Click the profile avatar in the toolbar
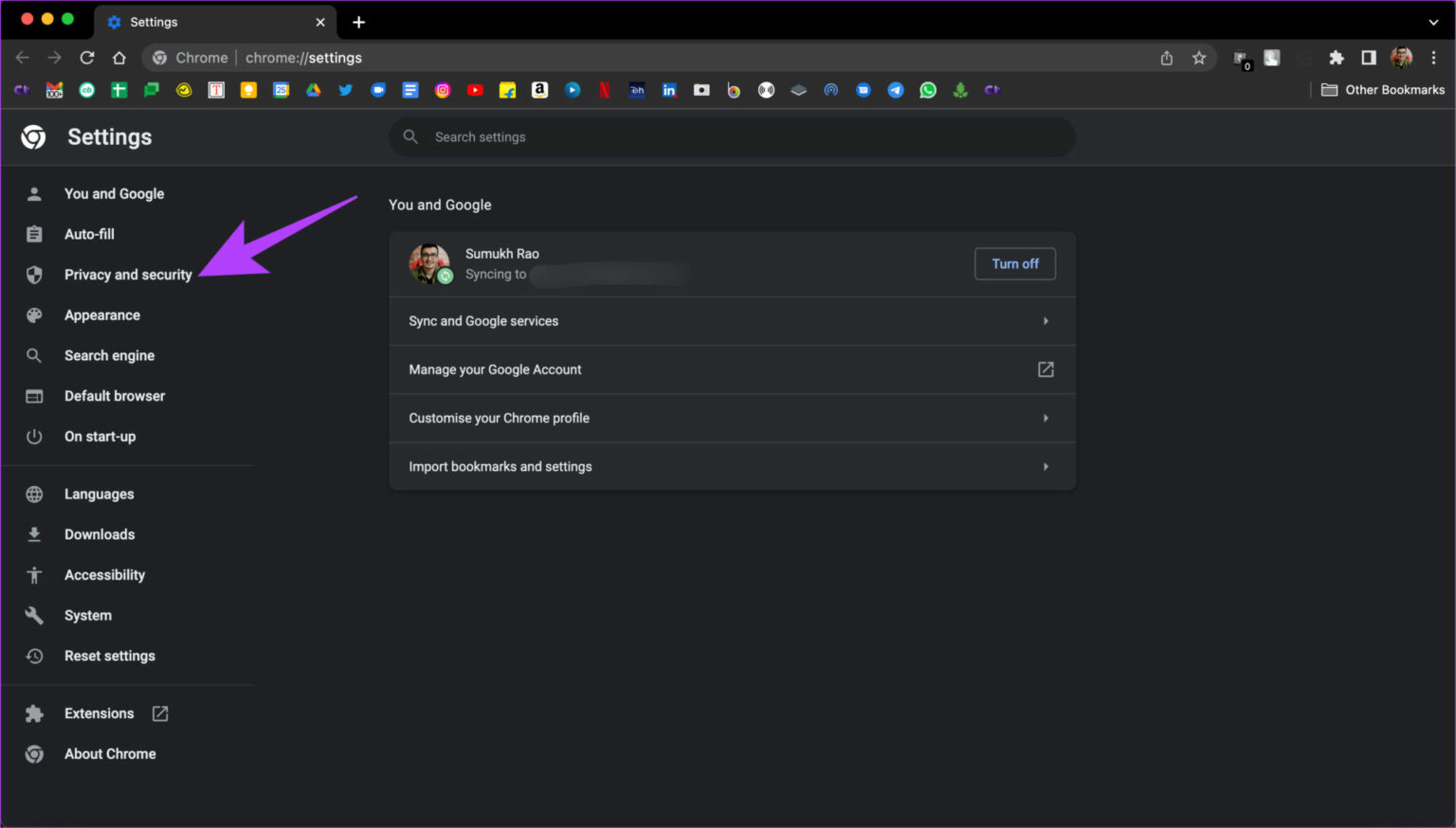Image resolution: width=1456 pixels, height=828 pixels. pyautogui.click(x=1401, y=57)
